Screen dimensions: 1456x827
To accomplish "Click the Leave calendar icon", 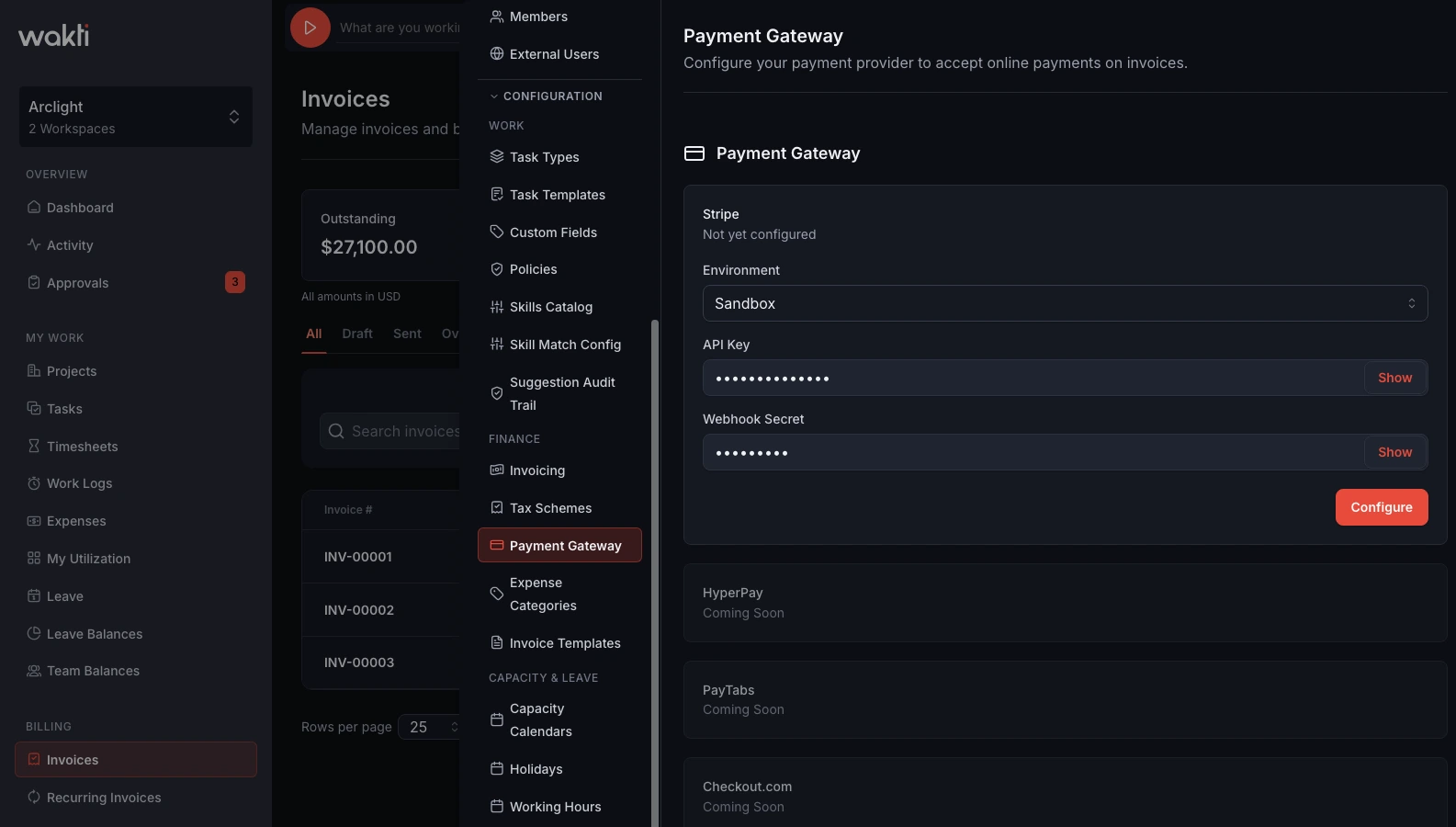I will [x=34, y=596].
